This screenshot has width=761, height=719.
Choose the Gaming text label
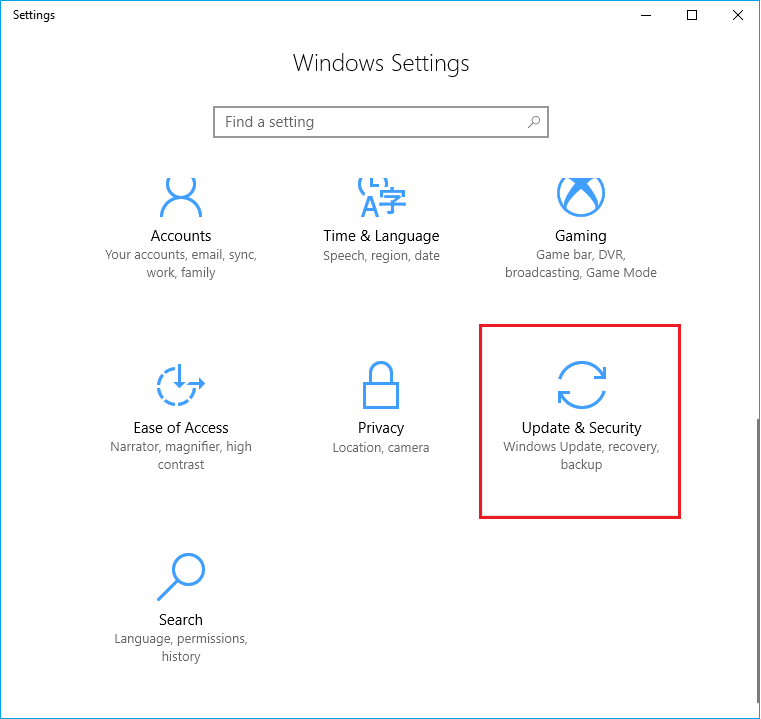click(581, 236)
